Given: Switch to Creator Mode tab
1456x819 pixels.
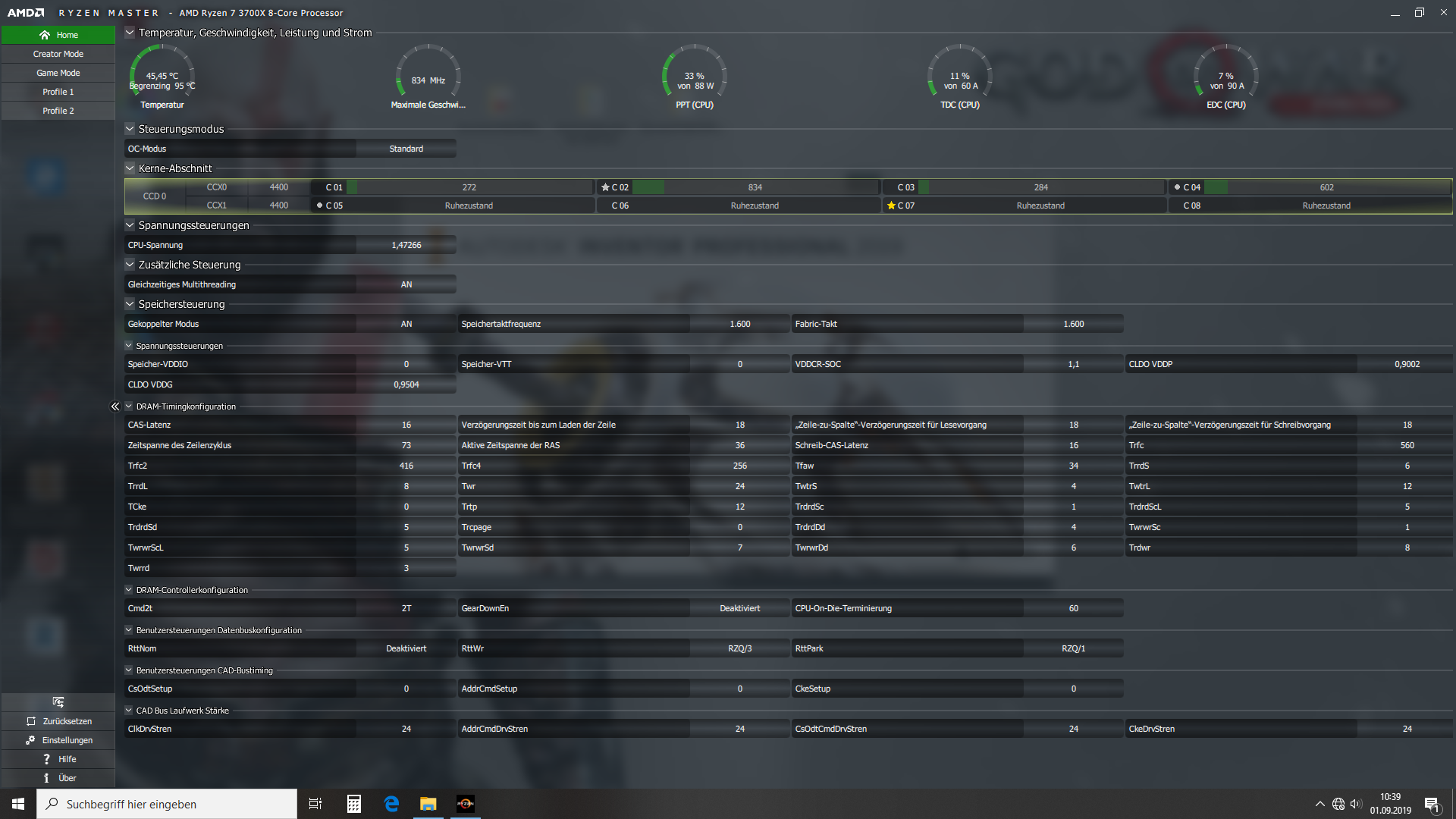Looking at the screenshot, I should click(x=58, y=54).
